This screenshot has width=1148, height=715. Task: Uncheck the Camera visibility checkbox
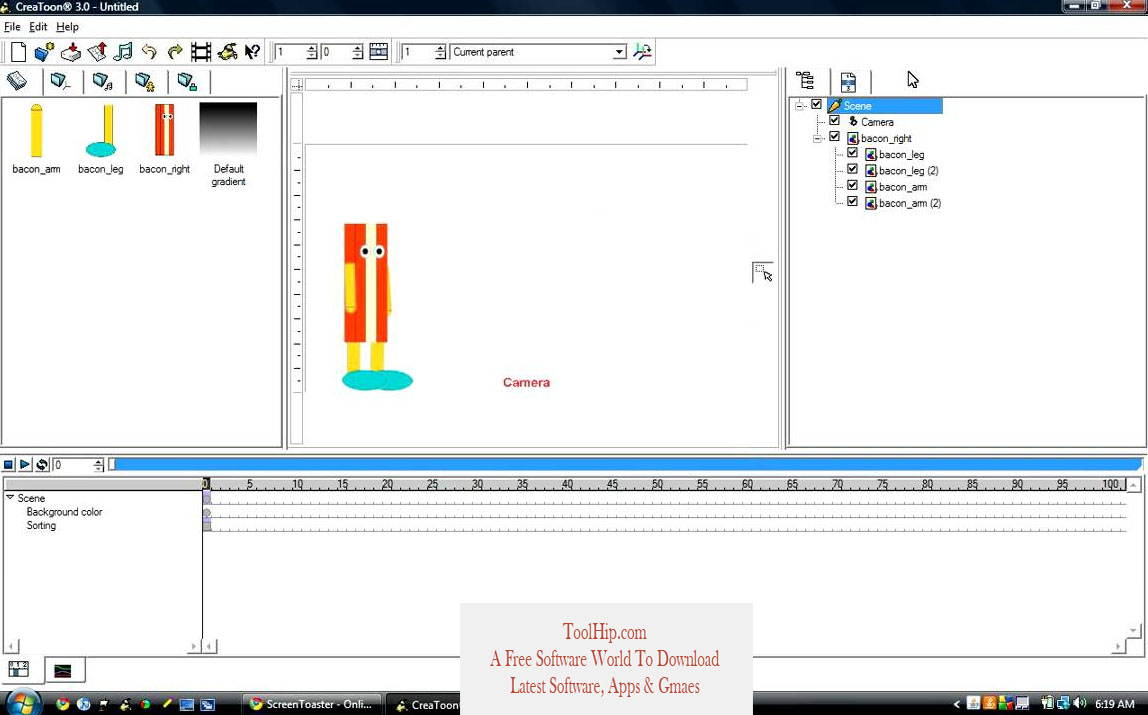click(x=835, y=121)
